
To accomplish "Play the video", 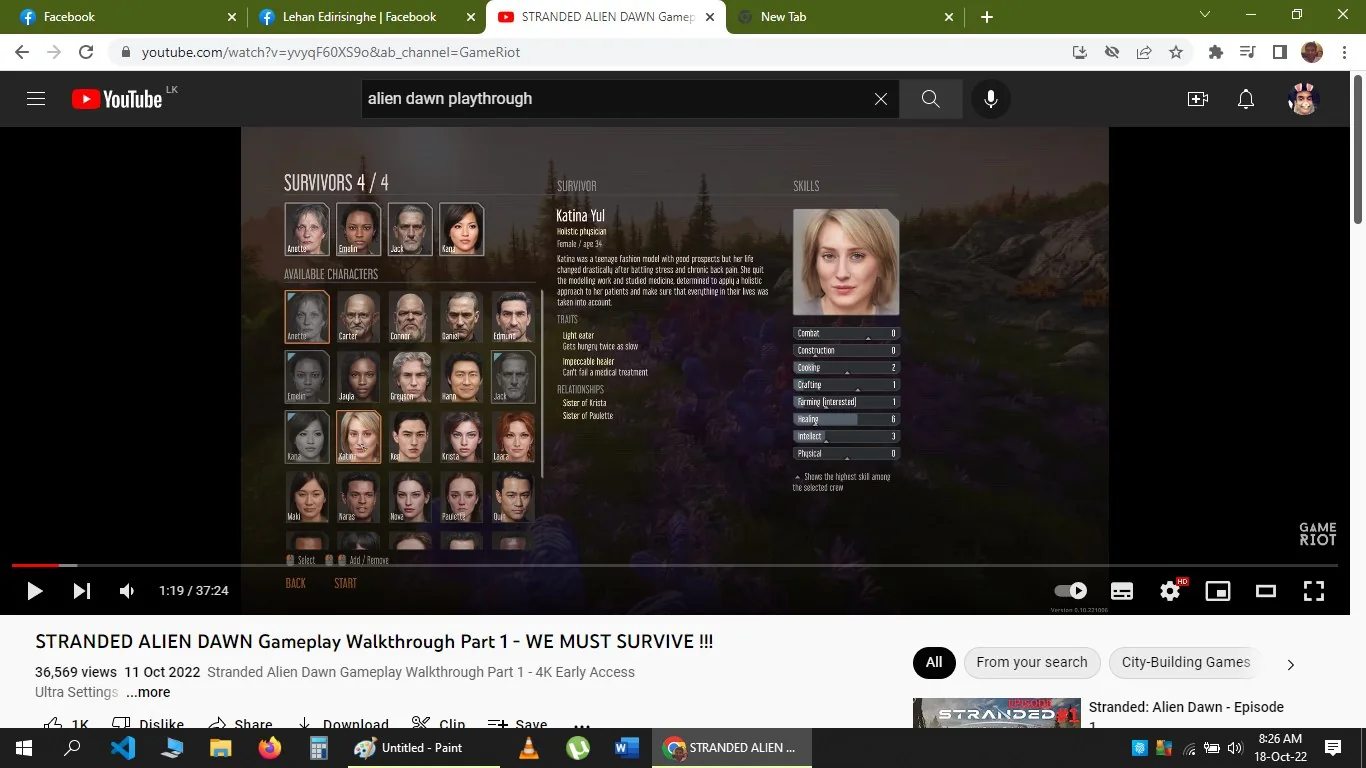I will point(35,591).
